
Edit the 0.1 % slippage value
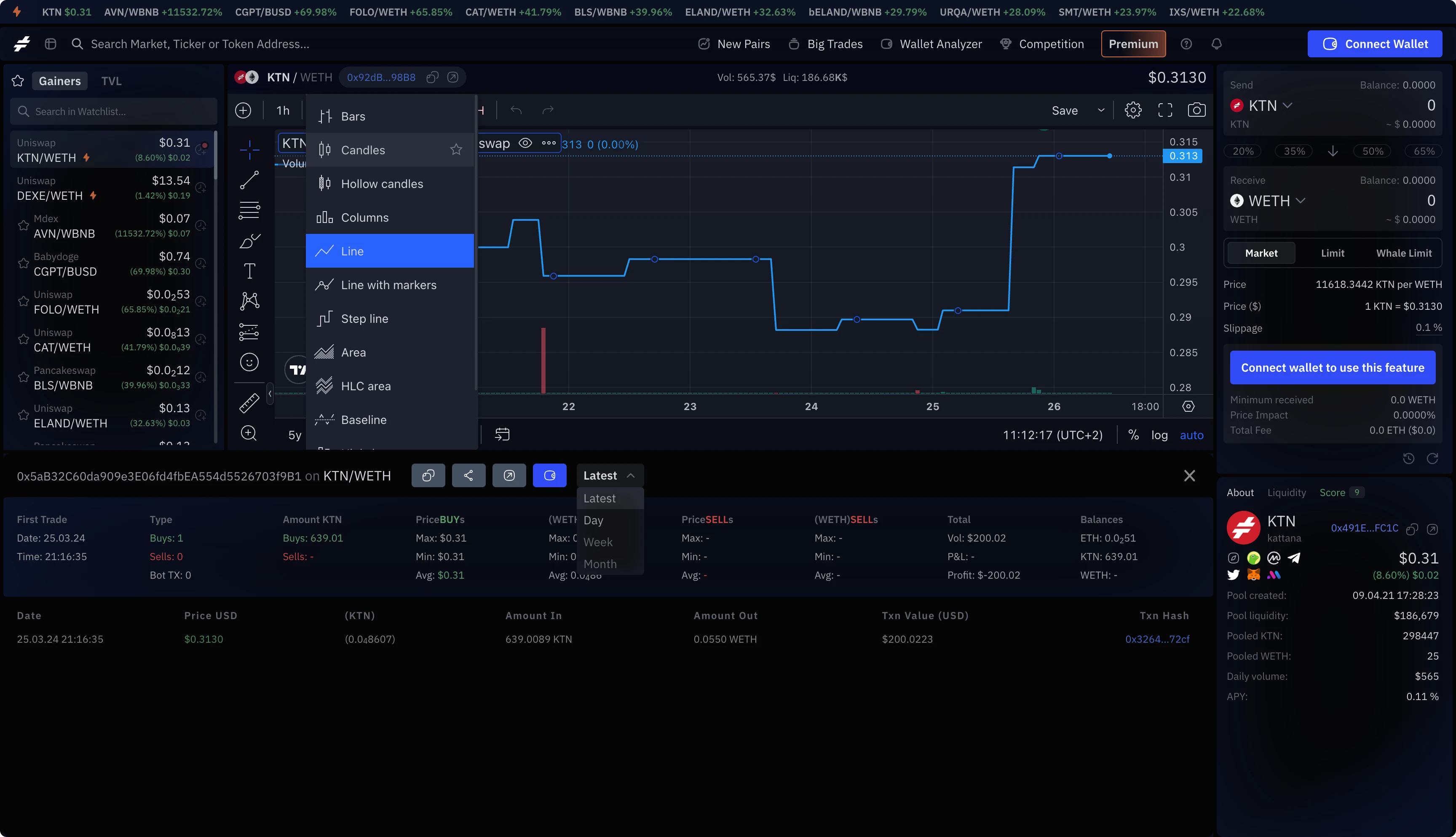[x=1429, y=327]
